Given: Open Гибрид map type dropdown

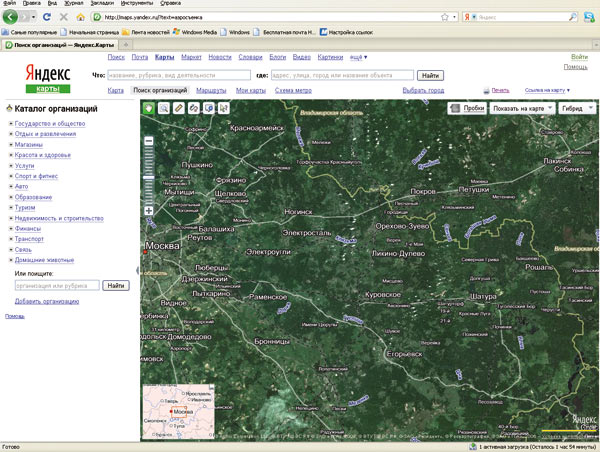Looking at the screenshot, I should click(577, 109).
